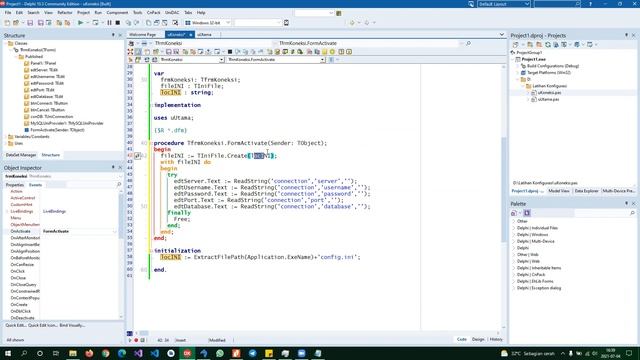
Task: Pin the Structure panel
Action: click(x=113, y=36)
